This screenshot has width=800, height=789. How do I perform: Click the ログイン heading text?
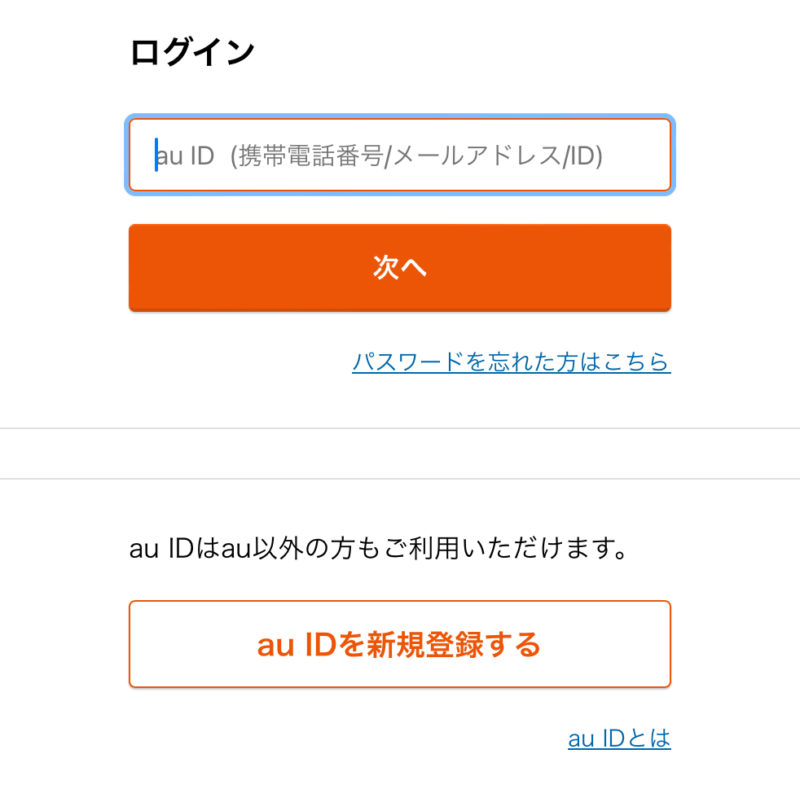click(x=192, y=52)
